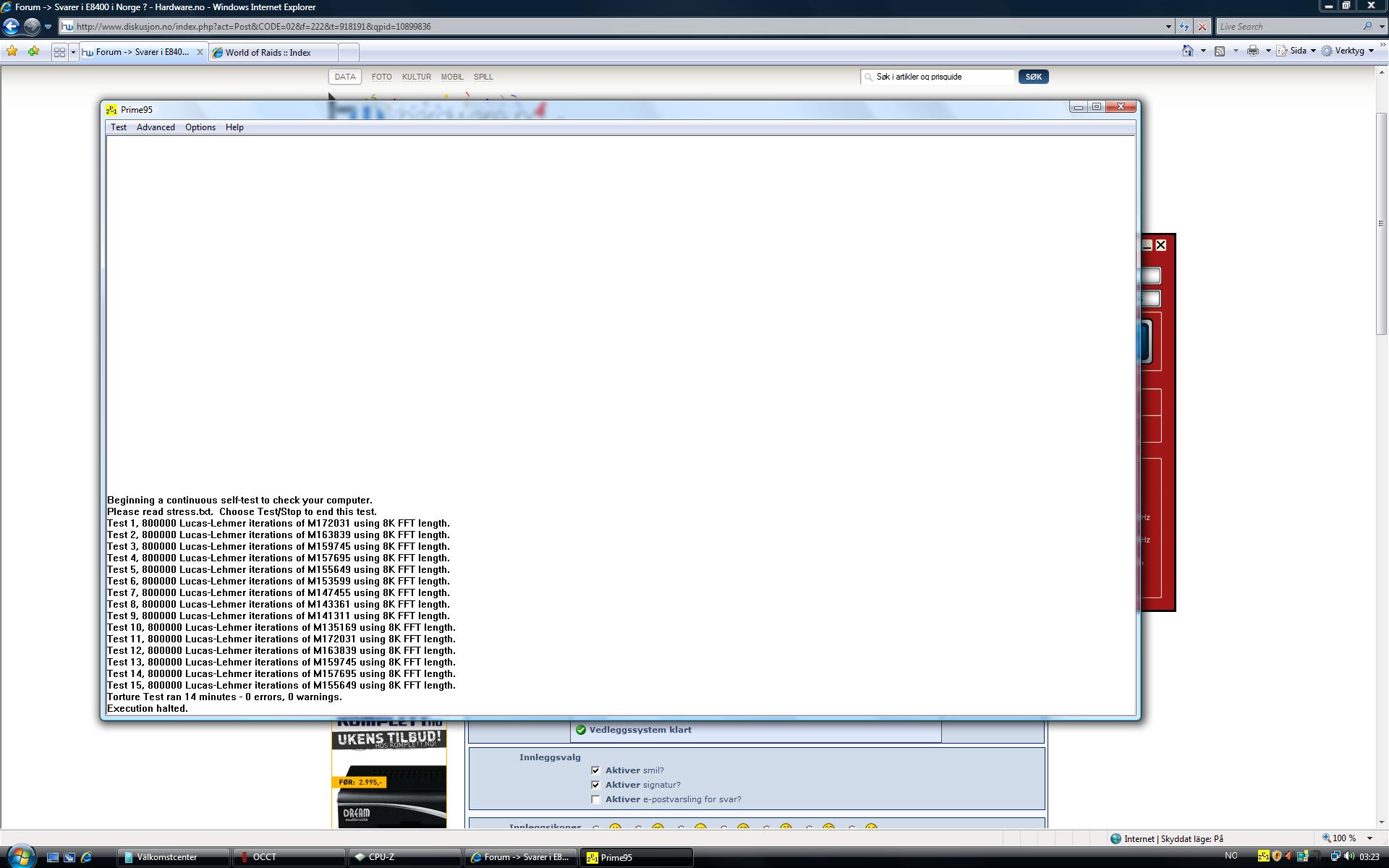This screenshot has height=868, width=1389.
Task: Open the Help menu in Prime95
Action: (x=234, y=127)
